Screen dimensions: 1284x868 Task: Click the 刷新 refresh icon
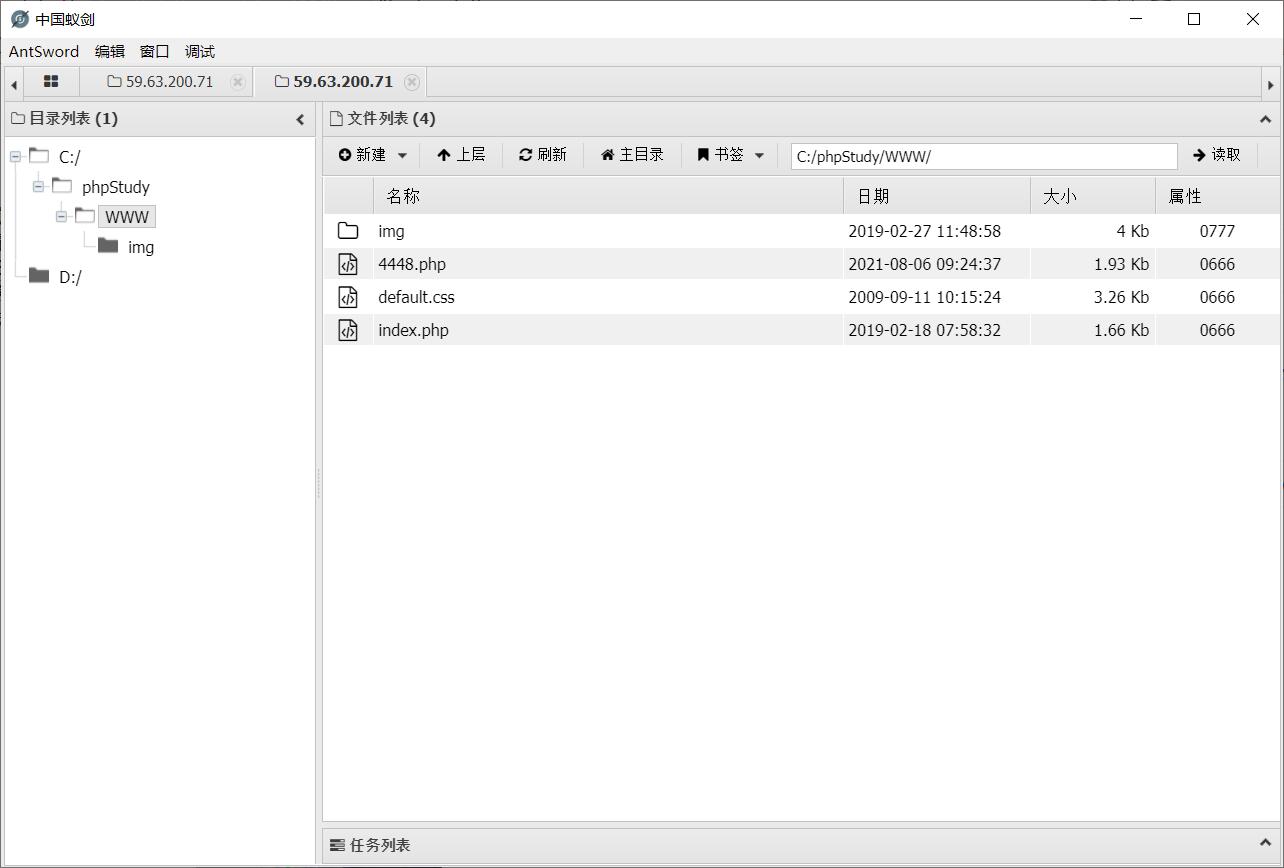click(524, 154)
